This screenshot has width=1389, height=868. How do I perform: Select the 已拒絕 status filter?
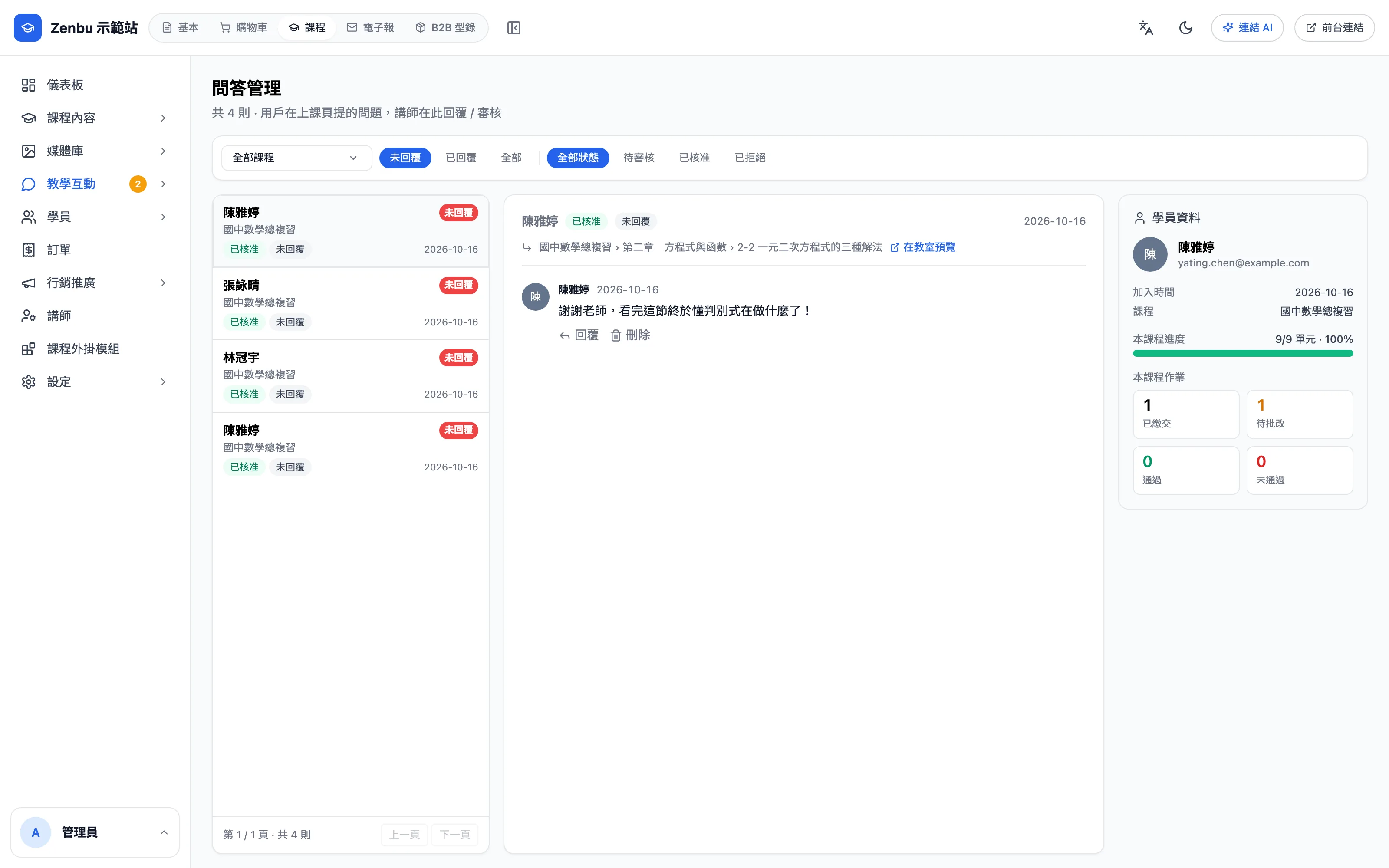(750, 157)
